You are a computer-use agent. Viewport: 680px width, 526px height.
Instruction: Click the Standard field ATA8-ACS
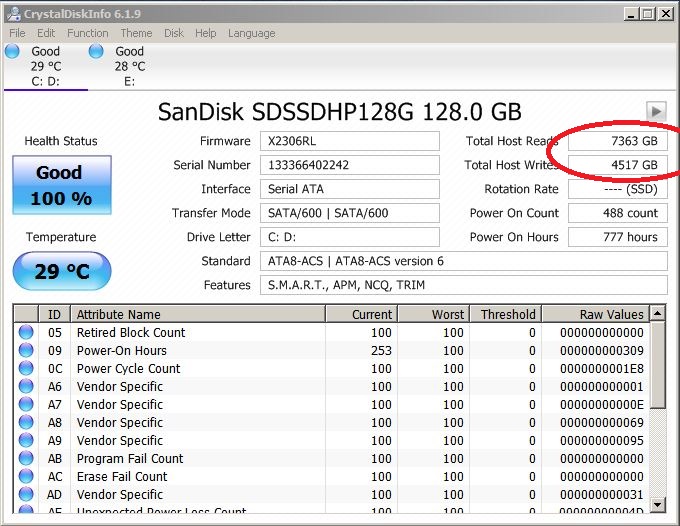[464, 261]
